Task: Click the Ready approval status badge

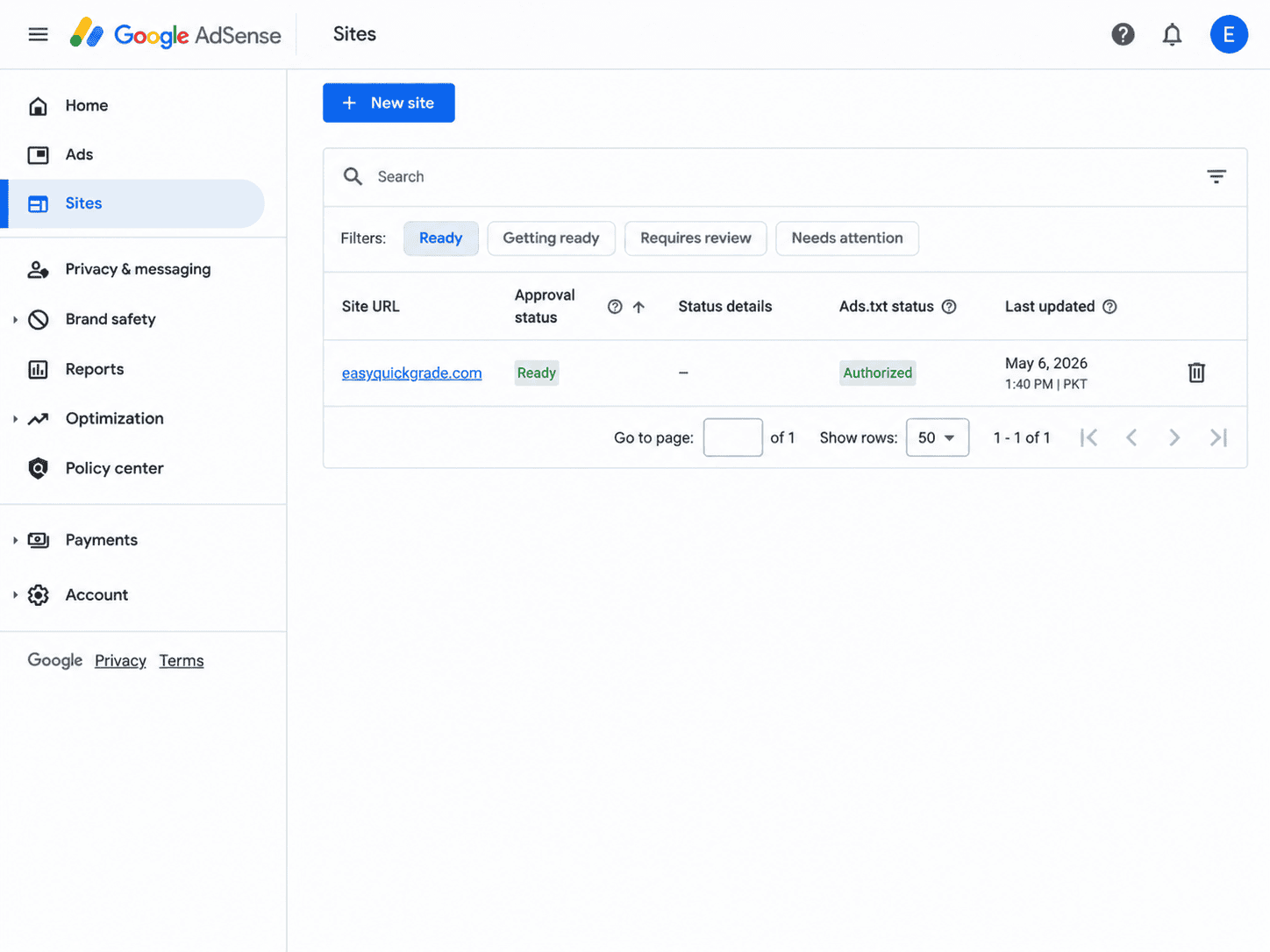Action: 537,373
